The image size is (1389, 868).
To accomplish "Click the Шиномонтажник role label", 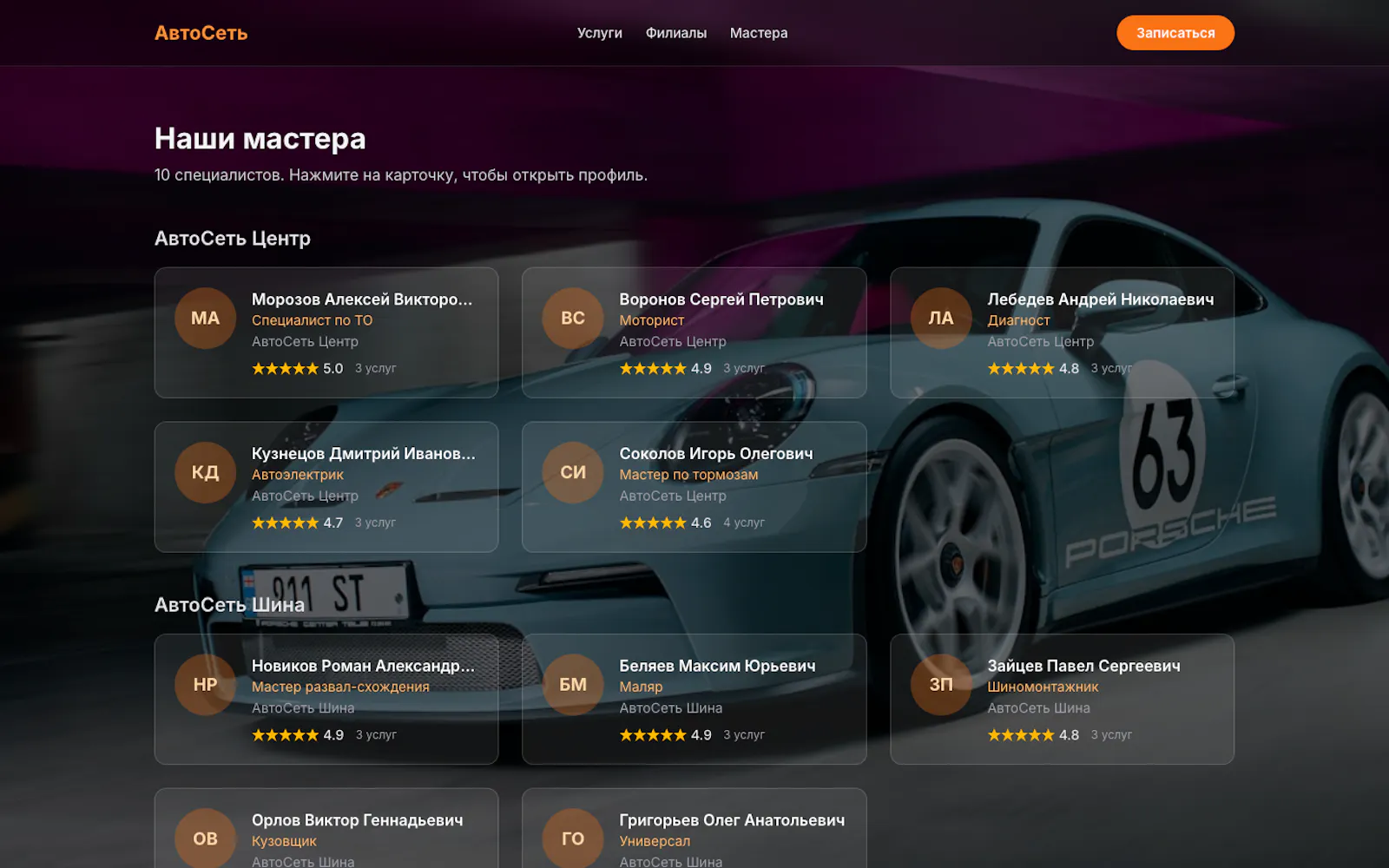I will click(x=1043, y=687).
